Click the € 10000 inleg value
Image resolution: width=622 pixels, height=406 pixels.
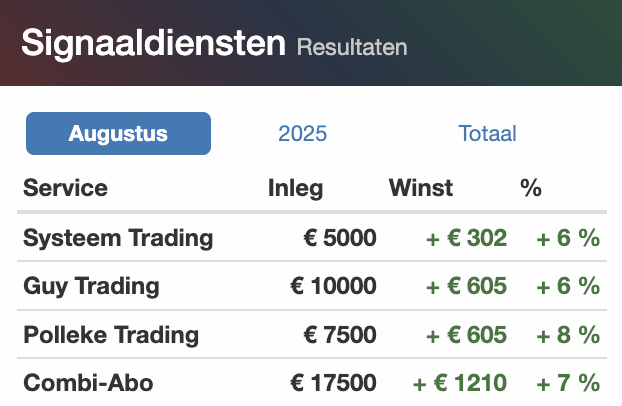click(333, 286)
